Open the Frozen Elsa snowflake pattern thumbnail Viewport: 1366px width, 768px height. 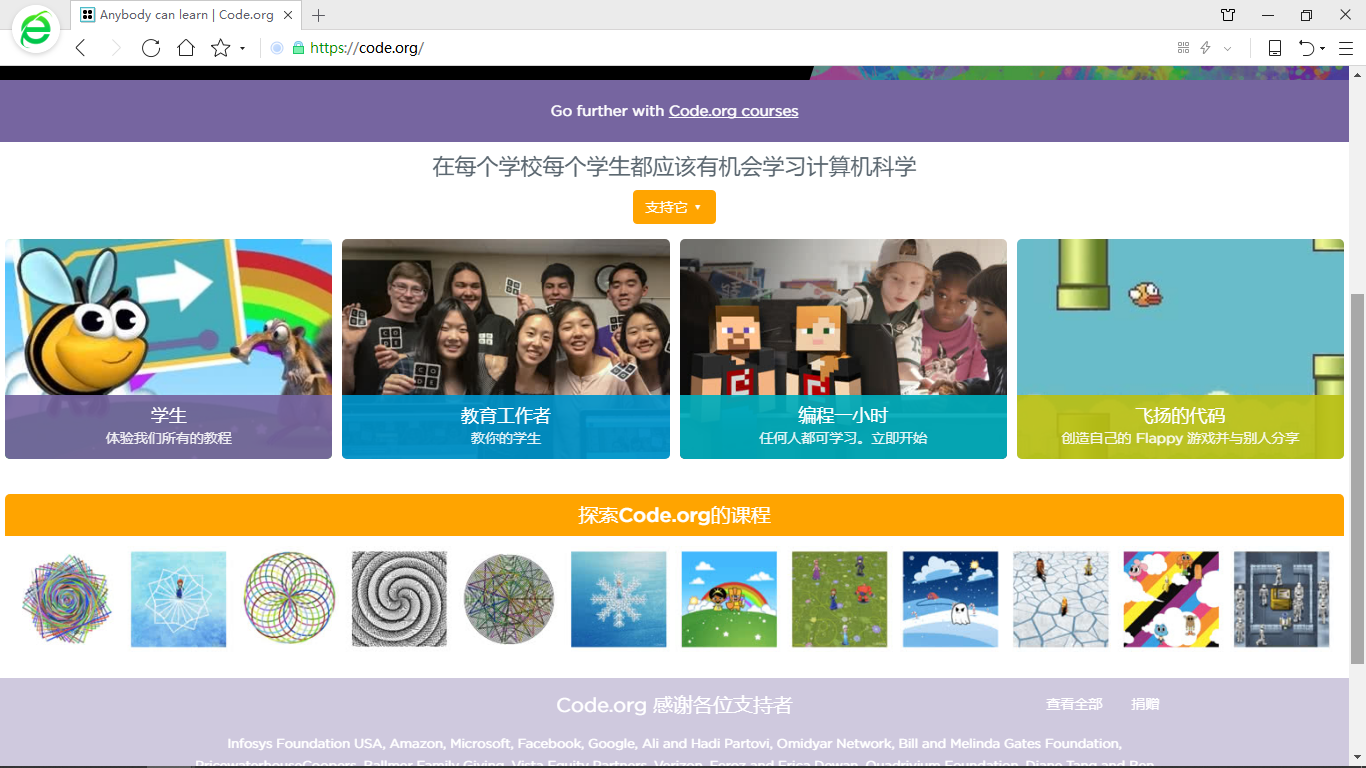click(178, 599)
